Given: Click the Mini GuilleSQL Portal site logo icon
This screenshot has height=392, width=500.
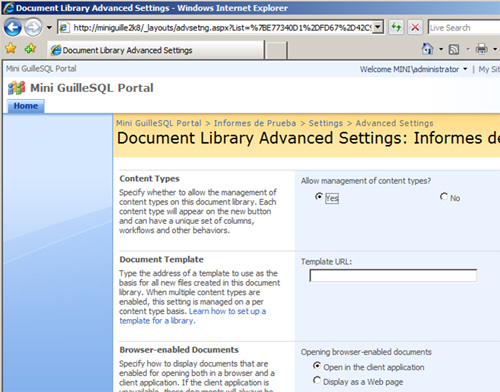Looking at the screenshot, I should [x=17, y=88].
